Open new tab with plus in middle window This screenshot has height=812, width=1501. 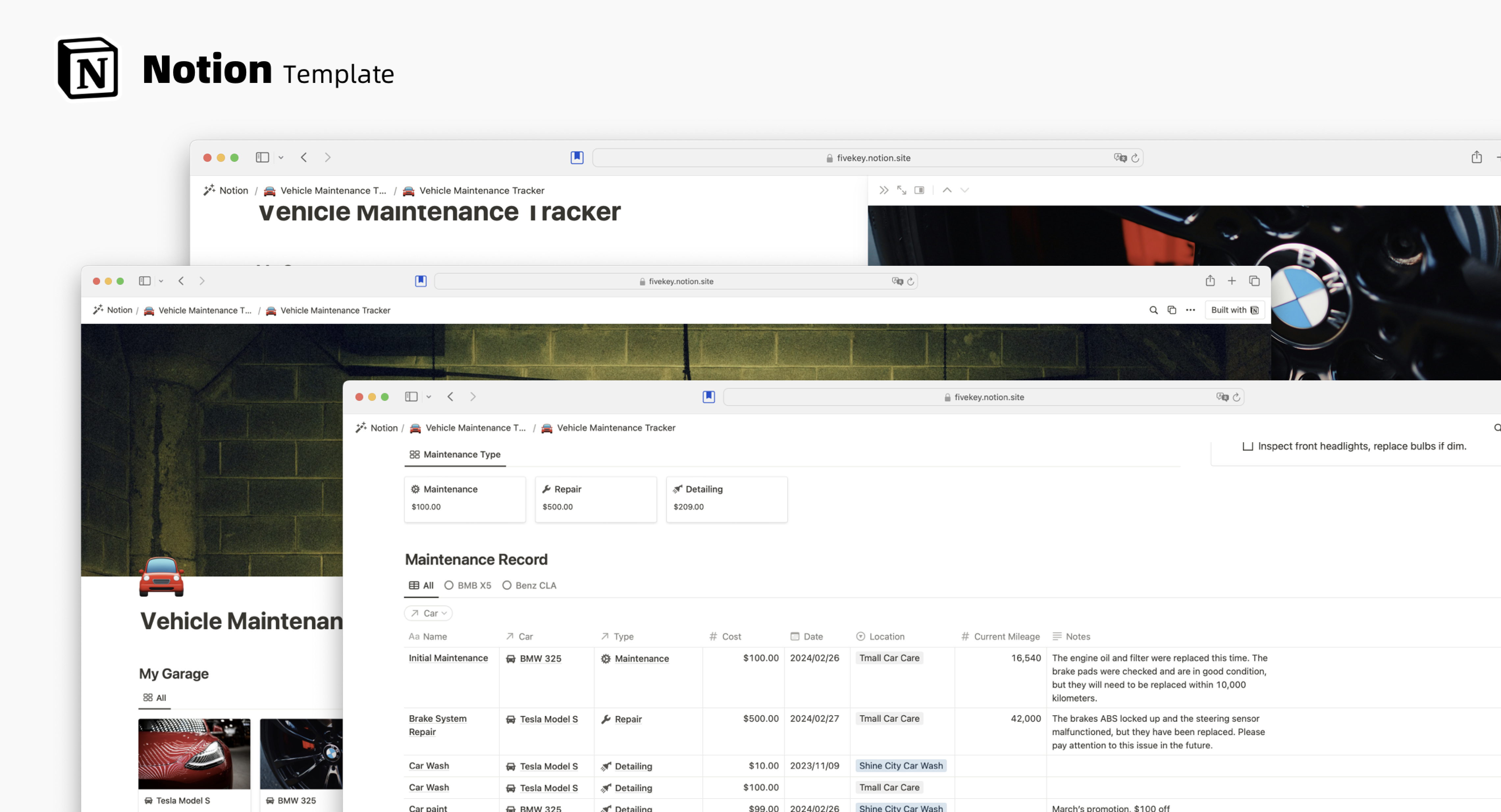point(1232,281)
